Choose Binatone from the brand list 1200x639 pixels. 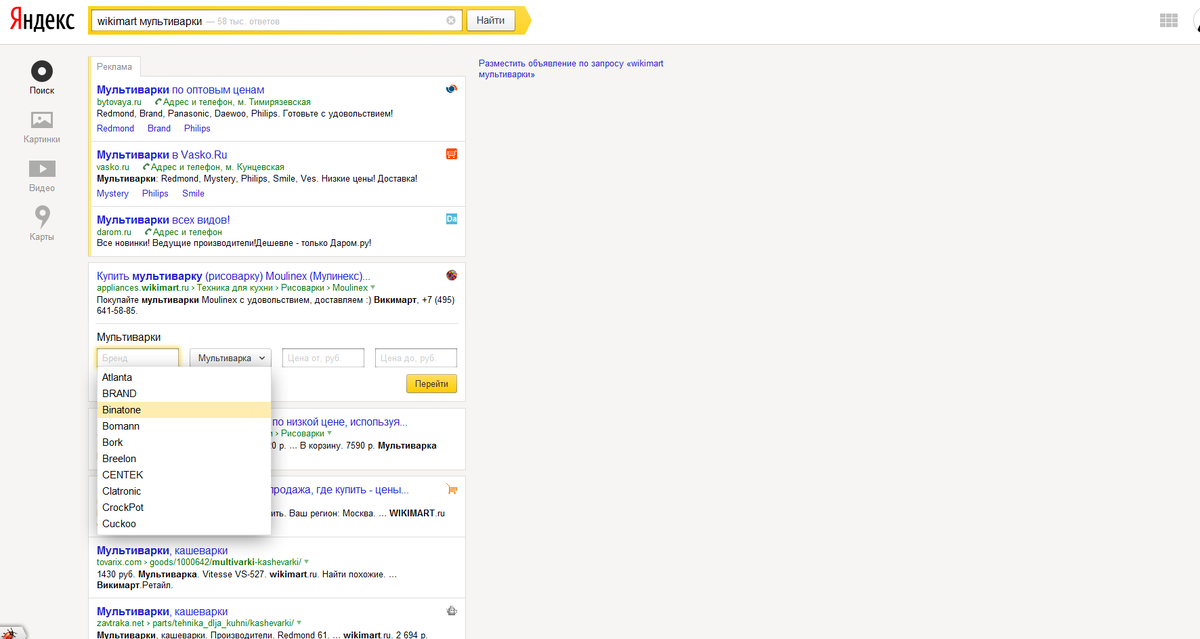coord(184,410)
